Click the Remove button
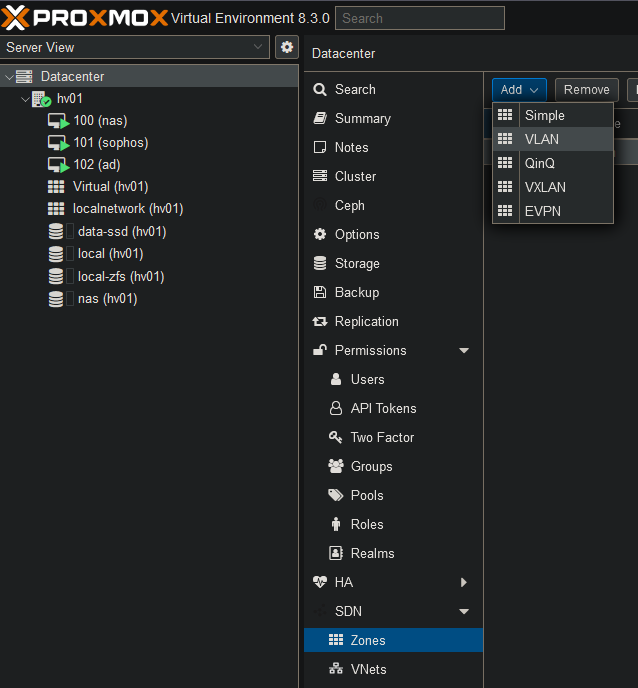Viewport: 638px width, 688px height. coord(586,90)
